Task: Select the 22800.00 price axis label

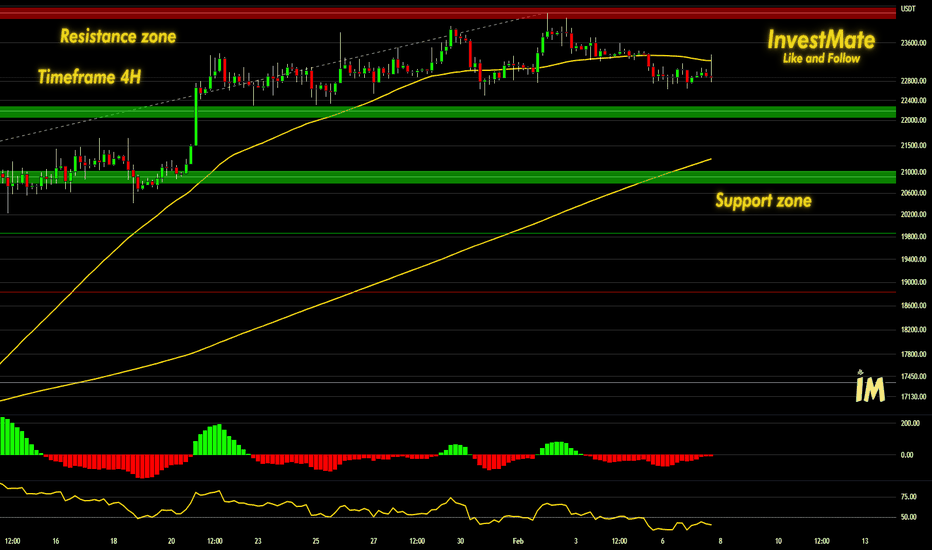Action: [914, 81]
